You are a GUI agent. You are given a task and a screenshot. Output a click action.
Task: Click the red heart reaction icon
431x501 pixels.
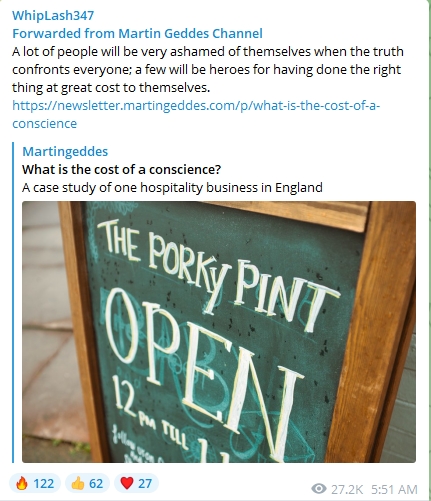[127, 483]
